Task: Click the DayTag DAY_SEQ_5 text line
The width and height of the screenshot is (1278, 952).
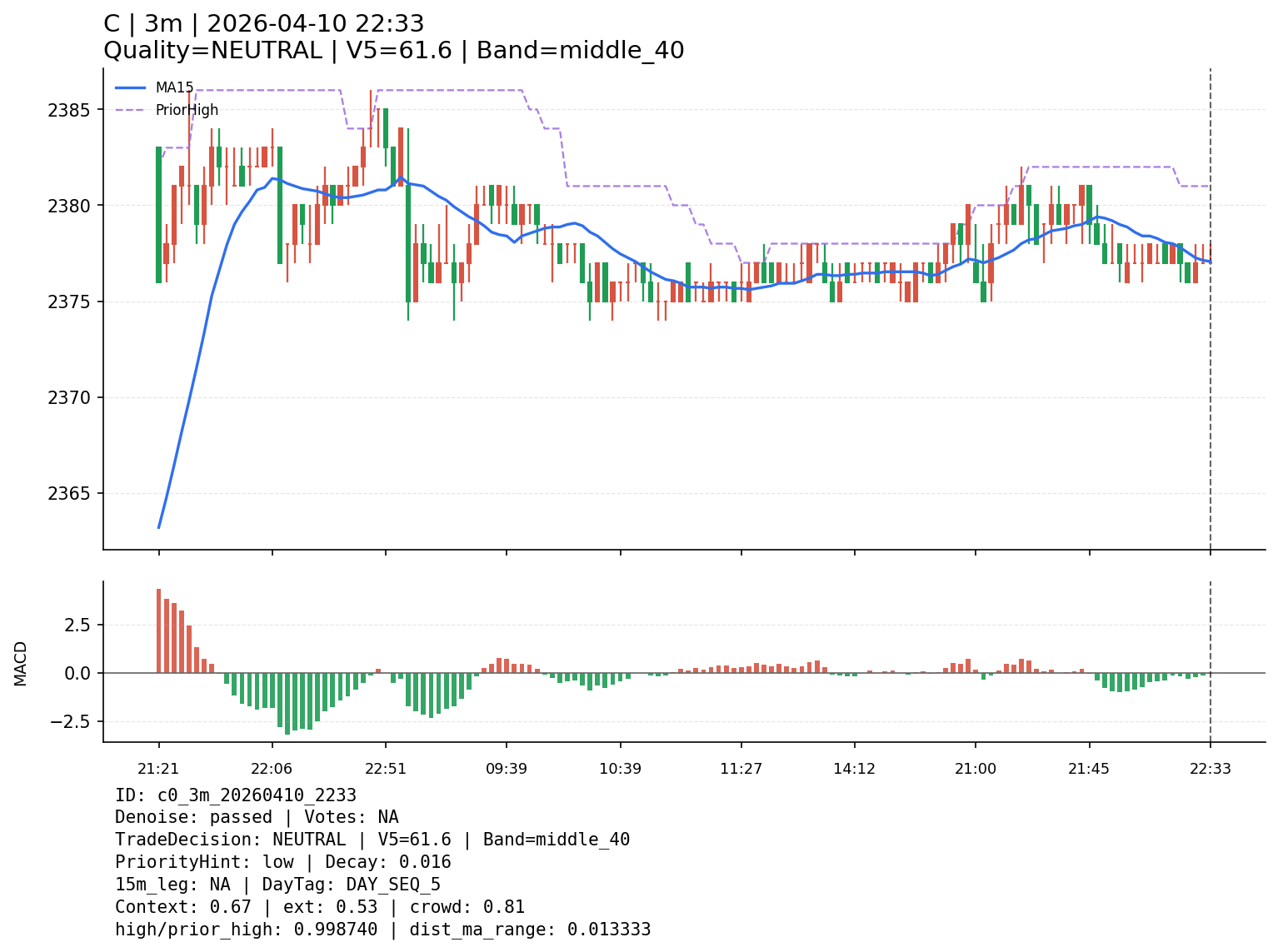Action: (x=277, y=885)
